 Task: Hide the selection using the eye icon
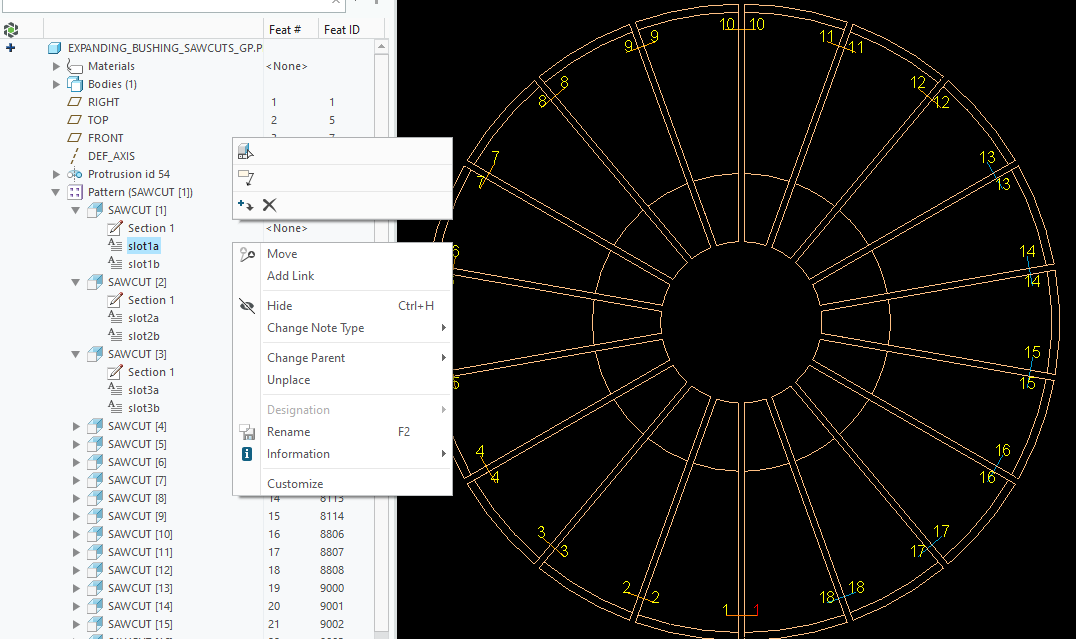(x=247, y=305)
